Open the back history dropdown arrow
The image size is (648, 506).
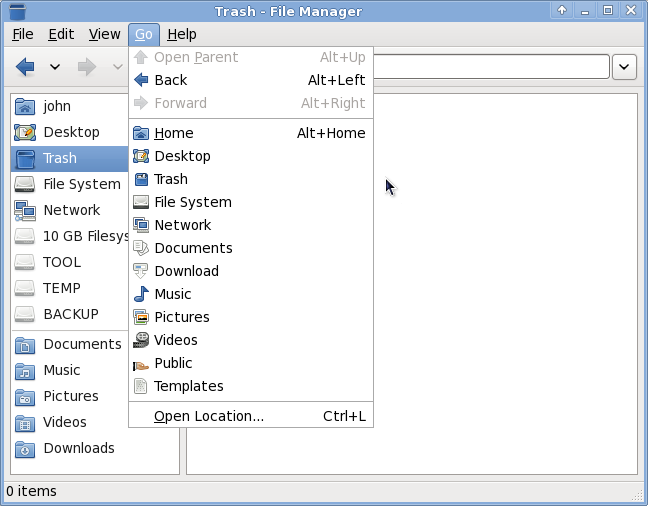tap(55, 67)
